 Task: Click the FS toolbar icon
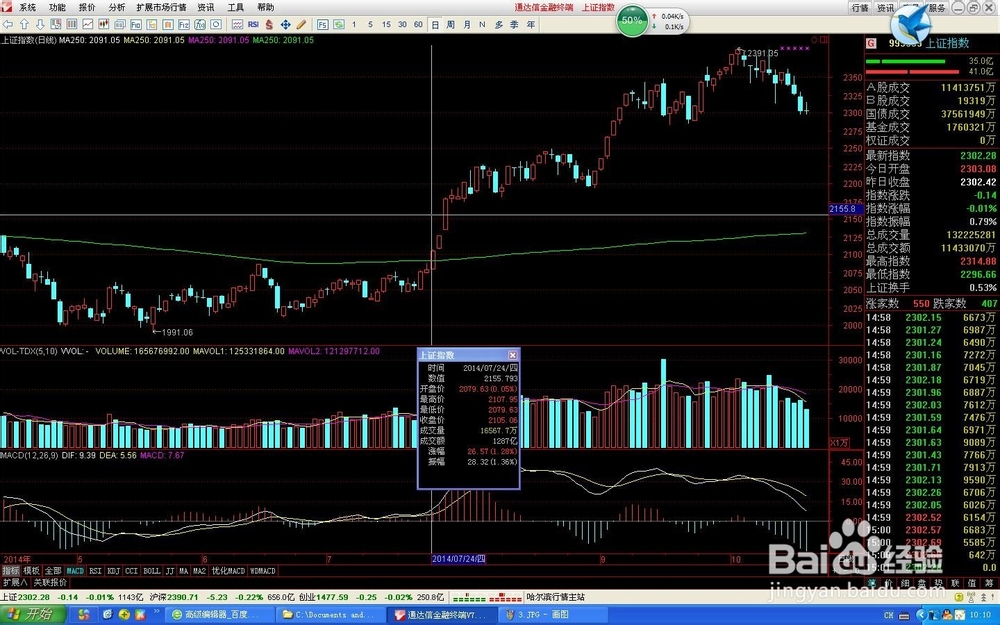point(323,24)
